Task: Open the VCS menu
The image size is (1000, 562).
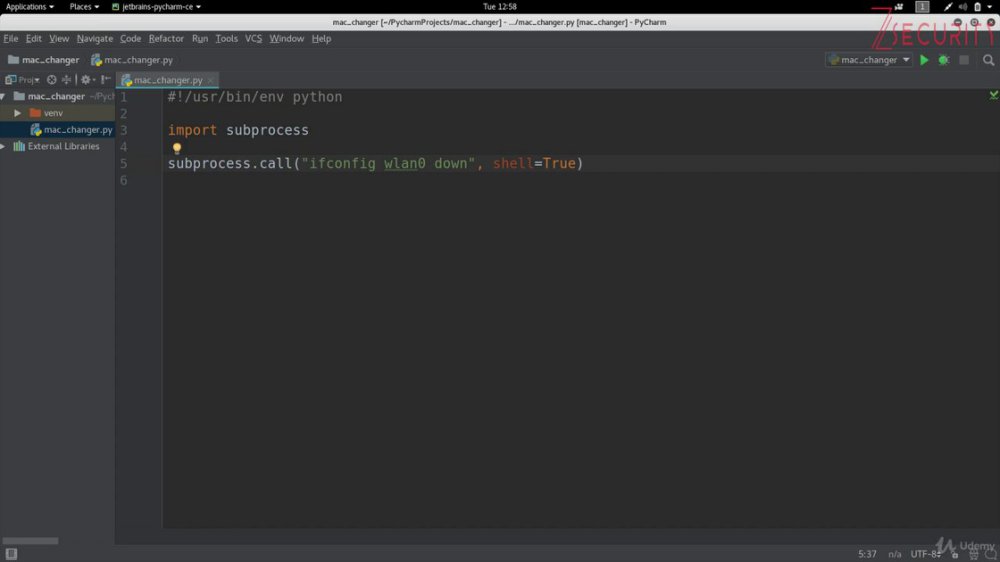Action: [253, 38]
